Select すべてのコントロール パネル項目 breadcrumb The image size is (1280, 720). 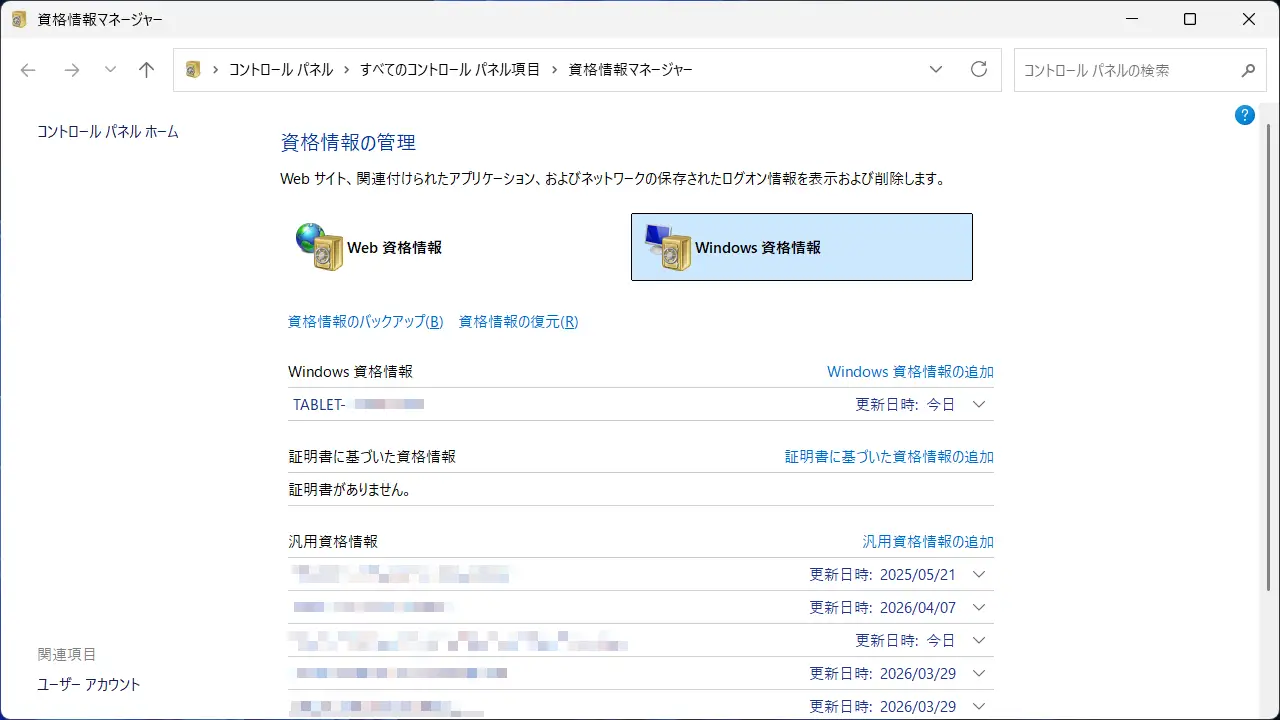pyautogui.click(x=450, y=70)
